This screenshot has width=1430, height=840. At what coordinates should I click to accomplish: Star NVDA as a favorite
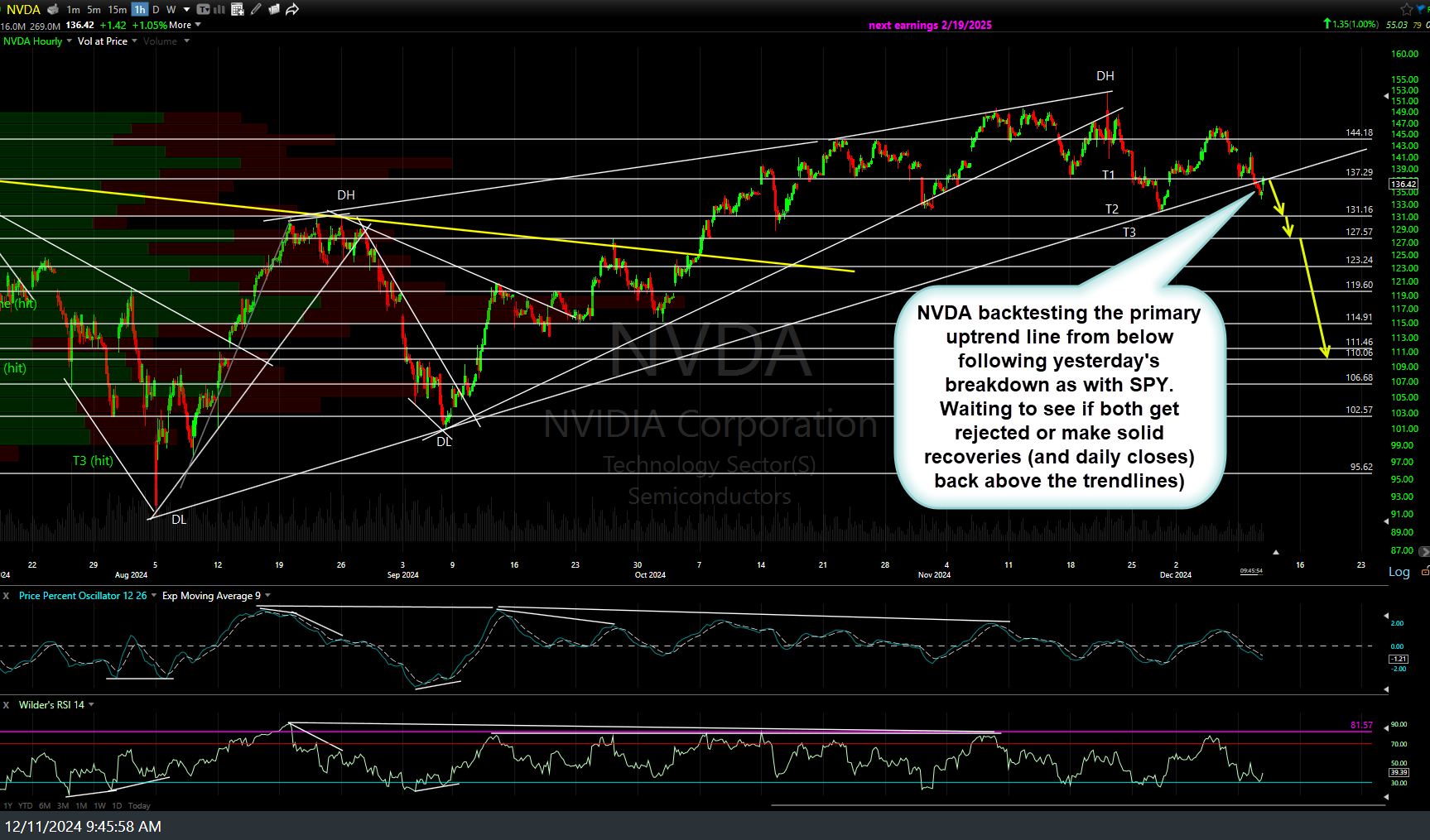pyautogui.click(x=1407, y=9)
